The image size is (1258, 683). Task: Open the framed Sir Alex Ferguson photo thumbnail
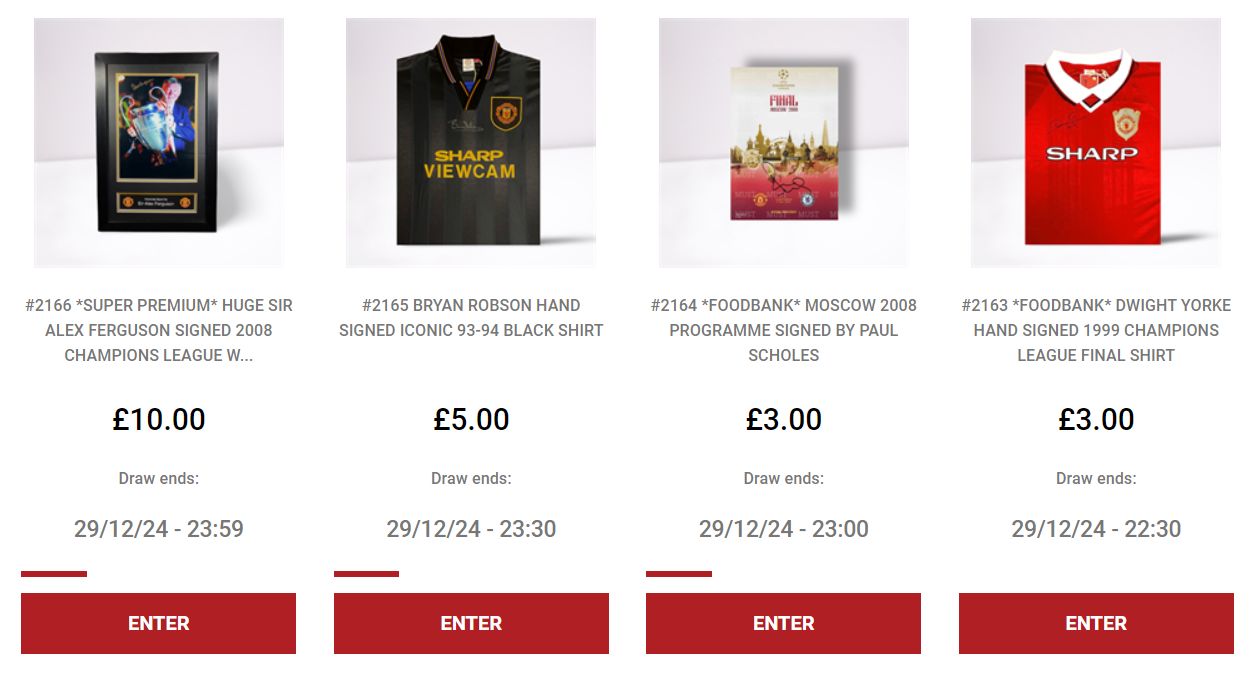158,143
